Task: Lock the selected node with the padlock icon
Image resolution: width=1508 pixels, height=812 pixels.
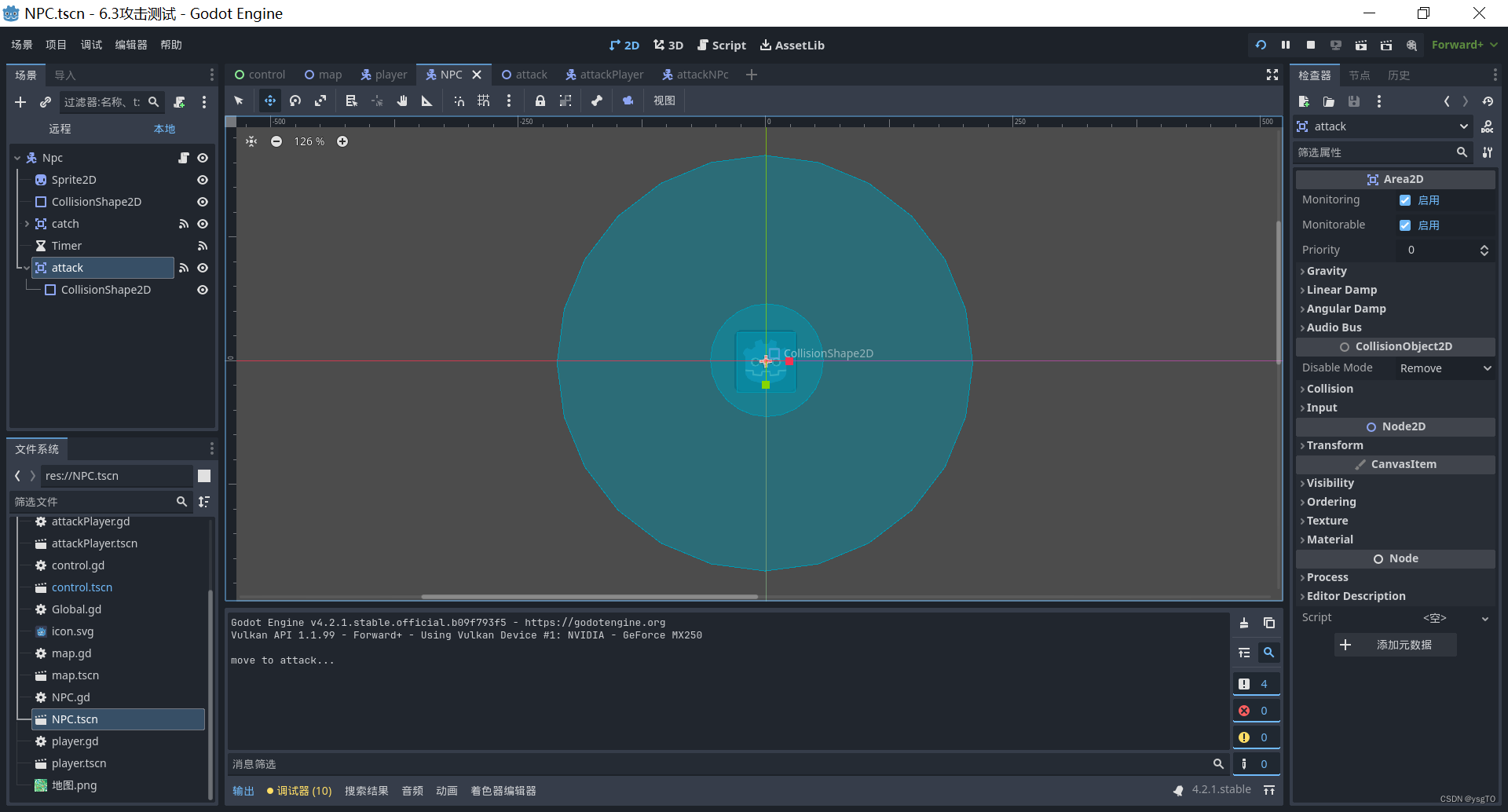Action: pos(540,101)
